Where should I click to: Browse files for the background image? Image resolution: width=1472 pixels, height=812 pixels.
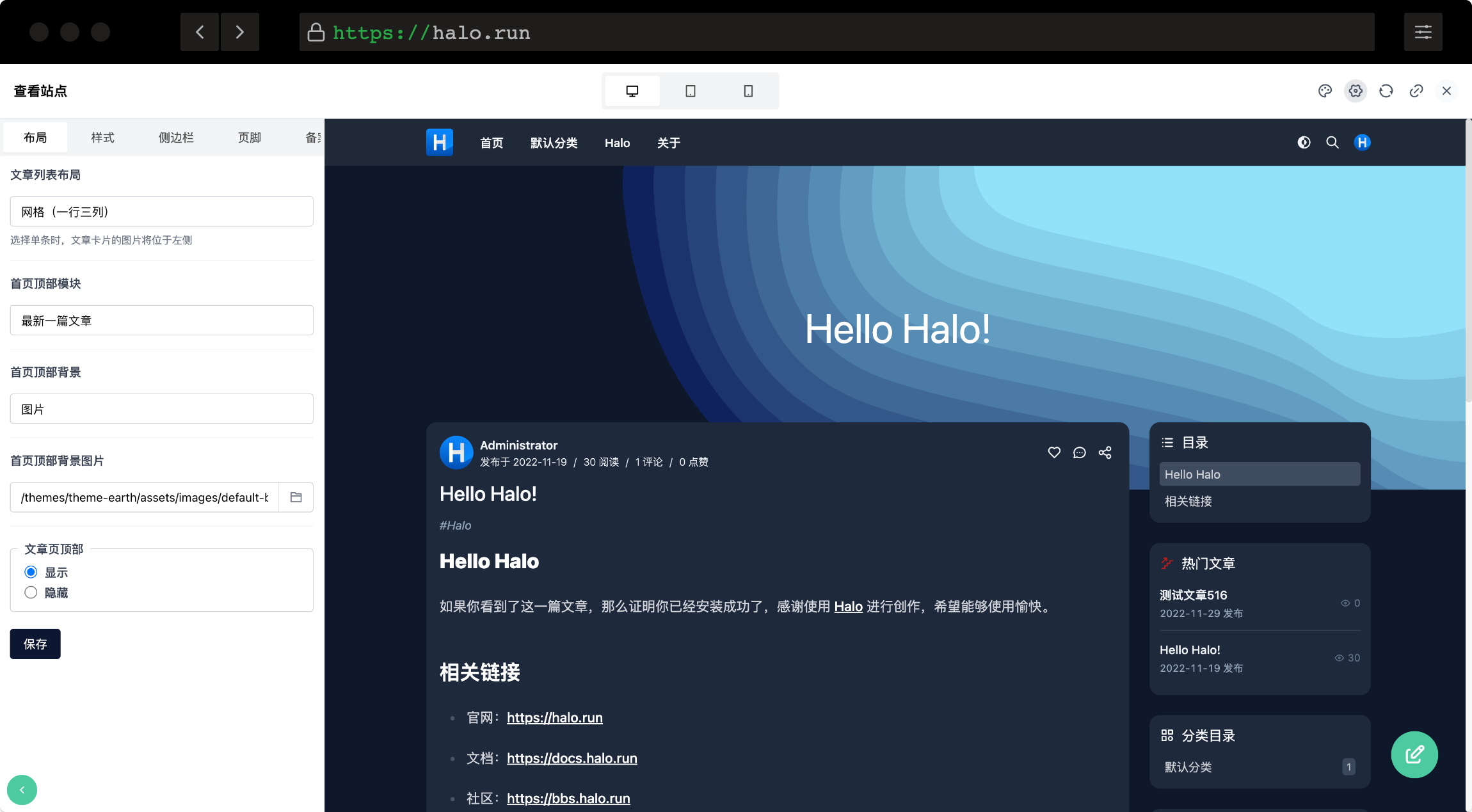click(296, 497)
